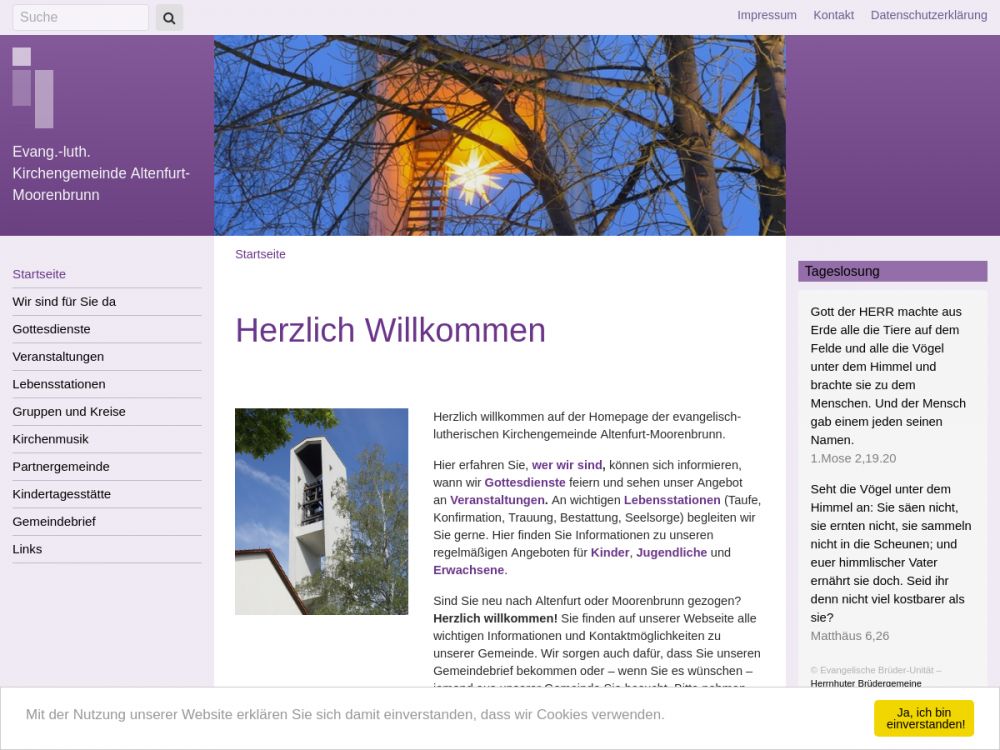Open the Kindertagesstätte menu item
This screenshot has height=750, width=1000.
pos(61,494)
